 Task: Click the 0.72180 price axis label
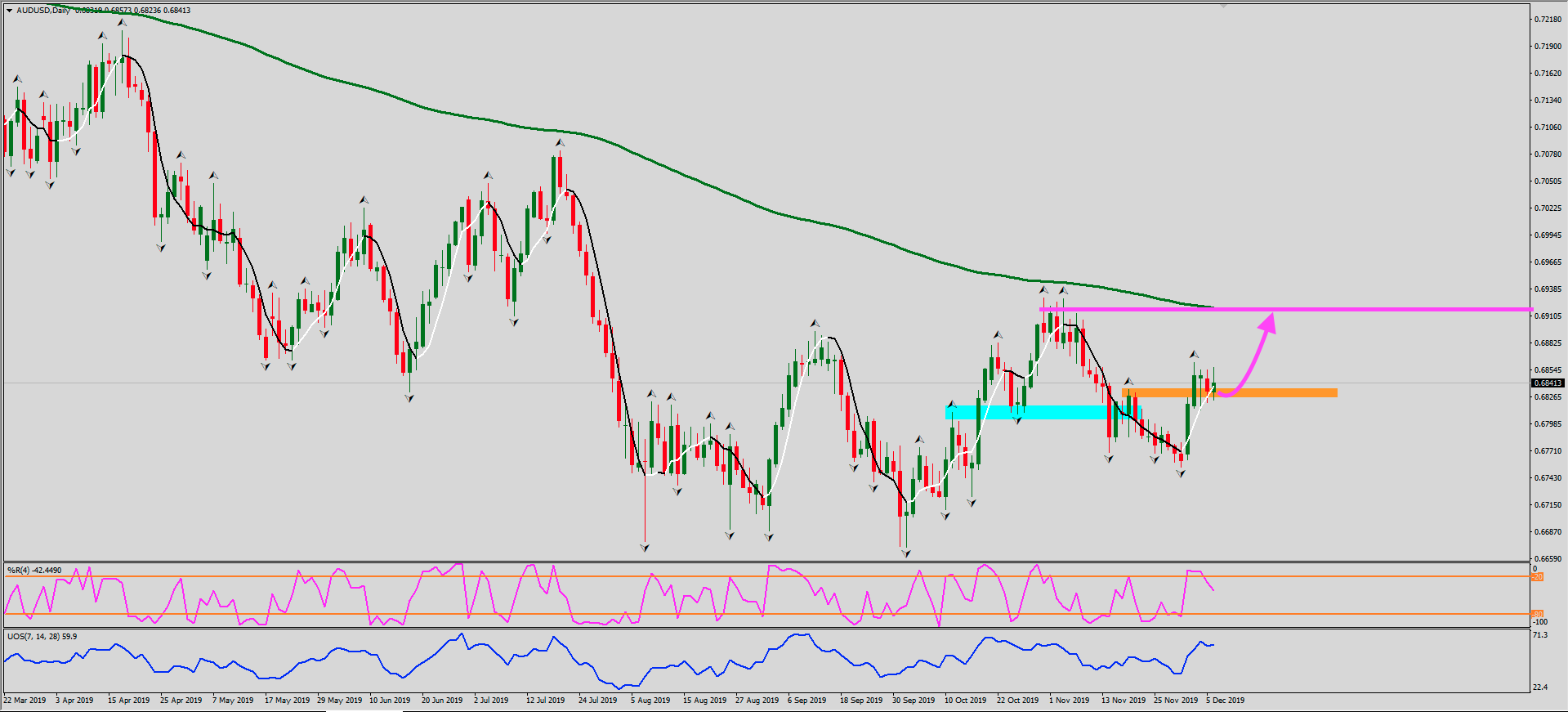coord(1548,19)
